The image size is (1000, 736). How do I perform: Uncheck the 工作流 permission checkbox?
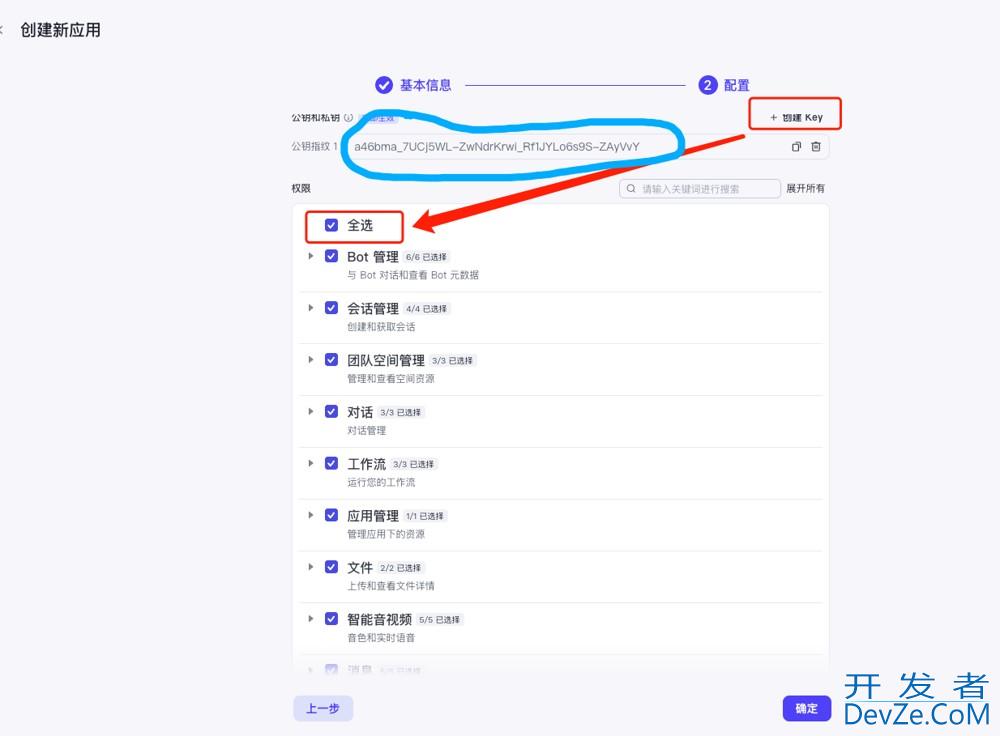(x=331, y=463)
